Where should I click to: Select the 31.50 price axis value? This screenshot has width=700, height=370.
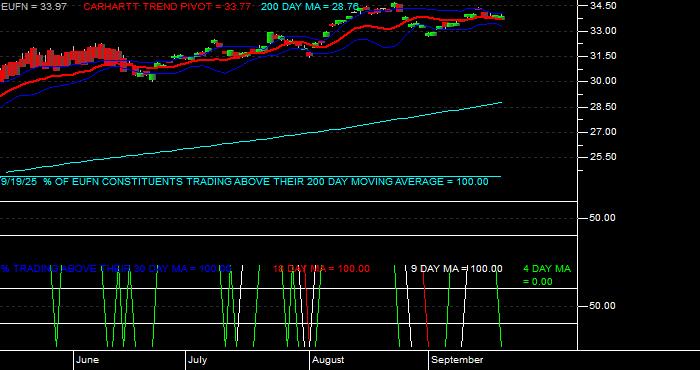[603, 56]
